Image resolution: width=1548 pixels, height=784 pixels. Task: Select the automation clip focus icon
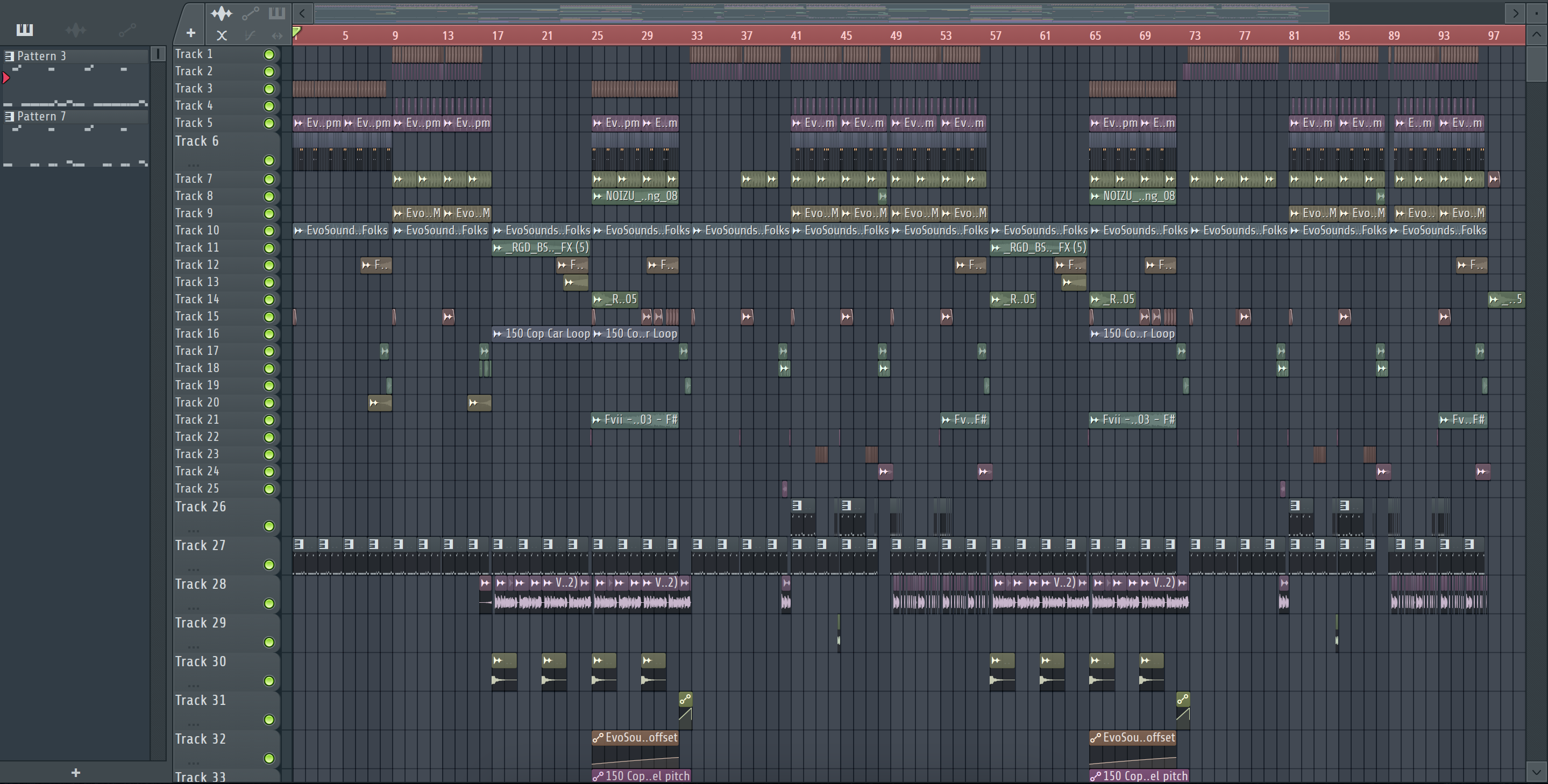pyautogui.click(x=250, y=13)
